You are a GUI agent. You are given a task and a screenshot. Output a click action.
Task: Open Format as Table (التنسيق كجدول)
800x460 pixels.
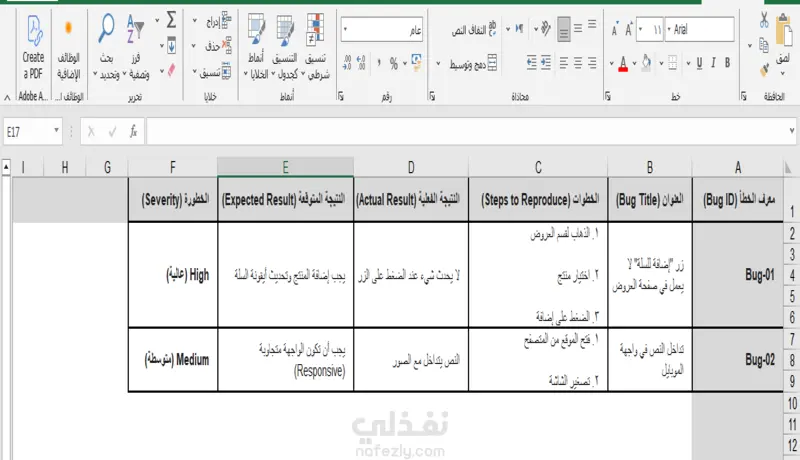pos(285,47)
